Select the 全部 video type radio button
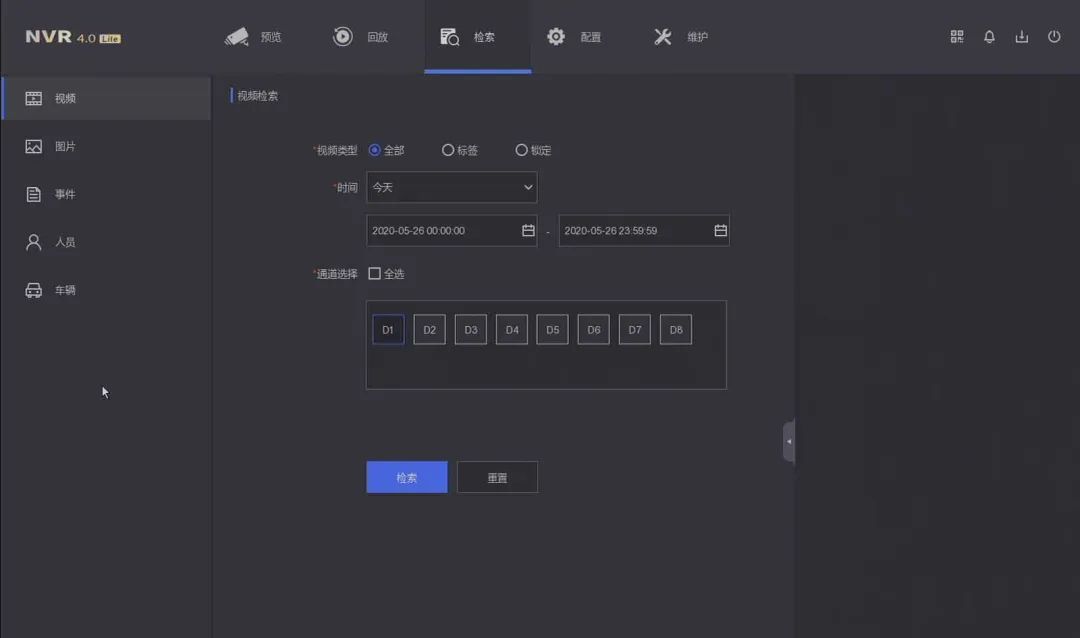The width and height of the screenshot is (1080, 638). click(x=375, y=150)
